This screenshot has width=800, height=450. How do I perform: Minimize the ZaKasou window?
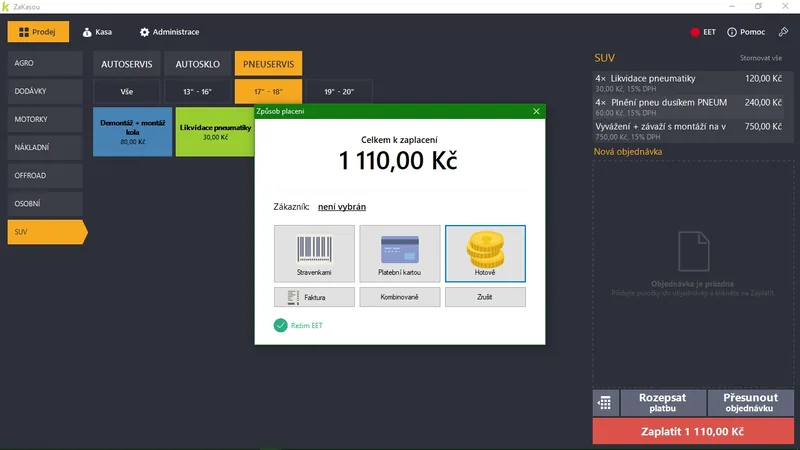click(732, 6)
